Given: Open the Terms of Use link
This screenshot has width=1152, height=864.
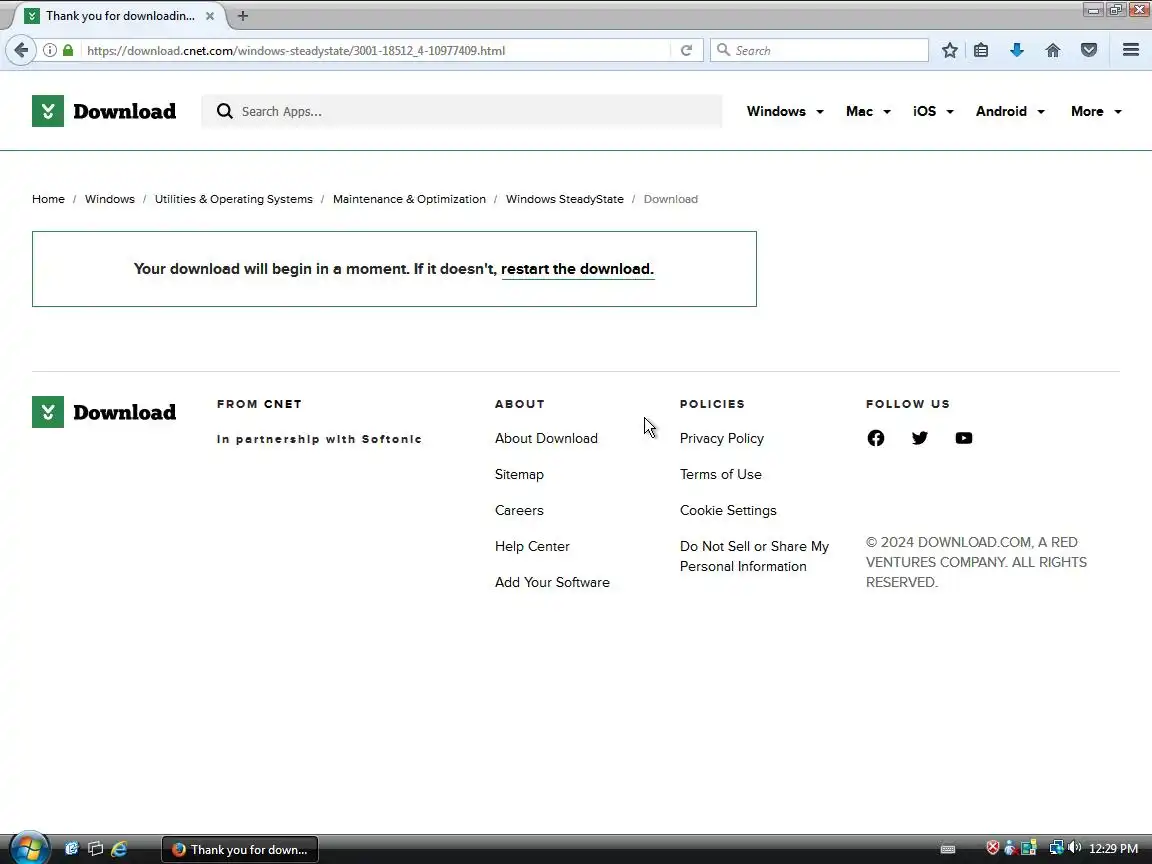Looking at the screenshot, I should [x=720, y=474].
